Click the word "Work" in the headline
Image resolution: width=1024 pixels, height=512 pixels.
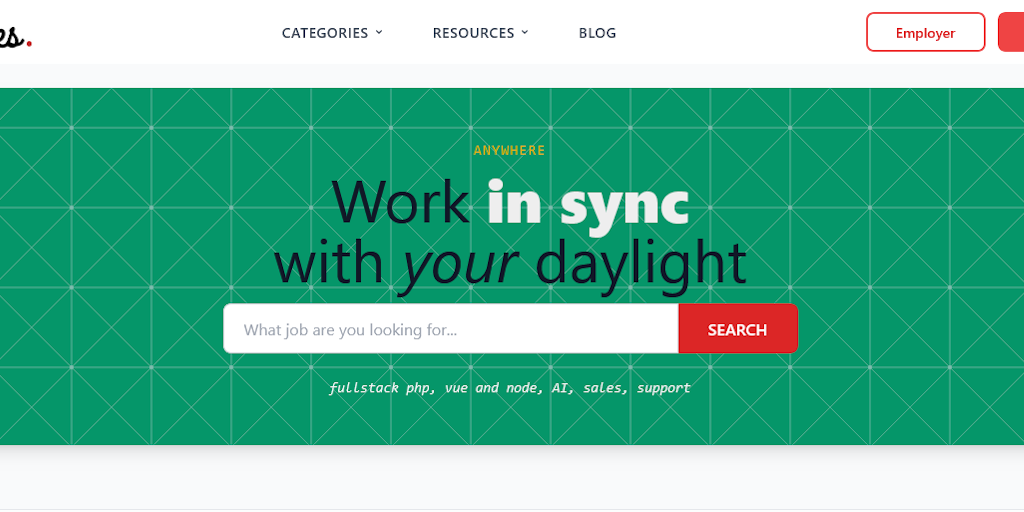pos(401,202)
